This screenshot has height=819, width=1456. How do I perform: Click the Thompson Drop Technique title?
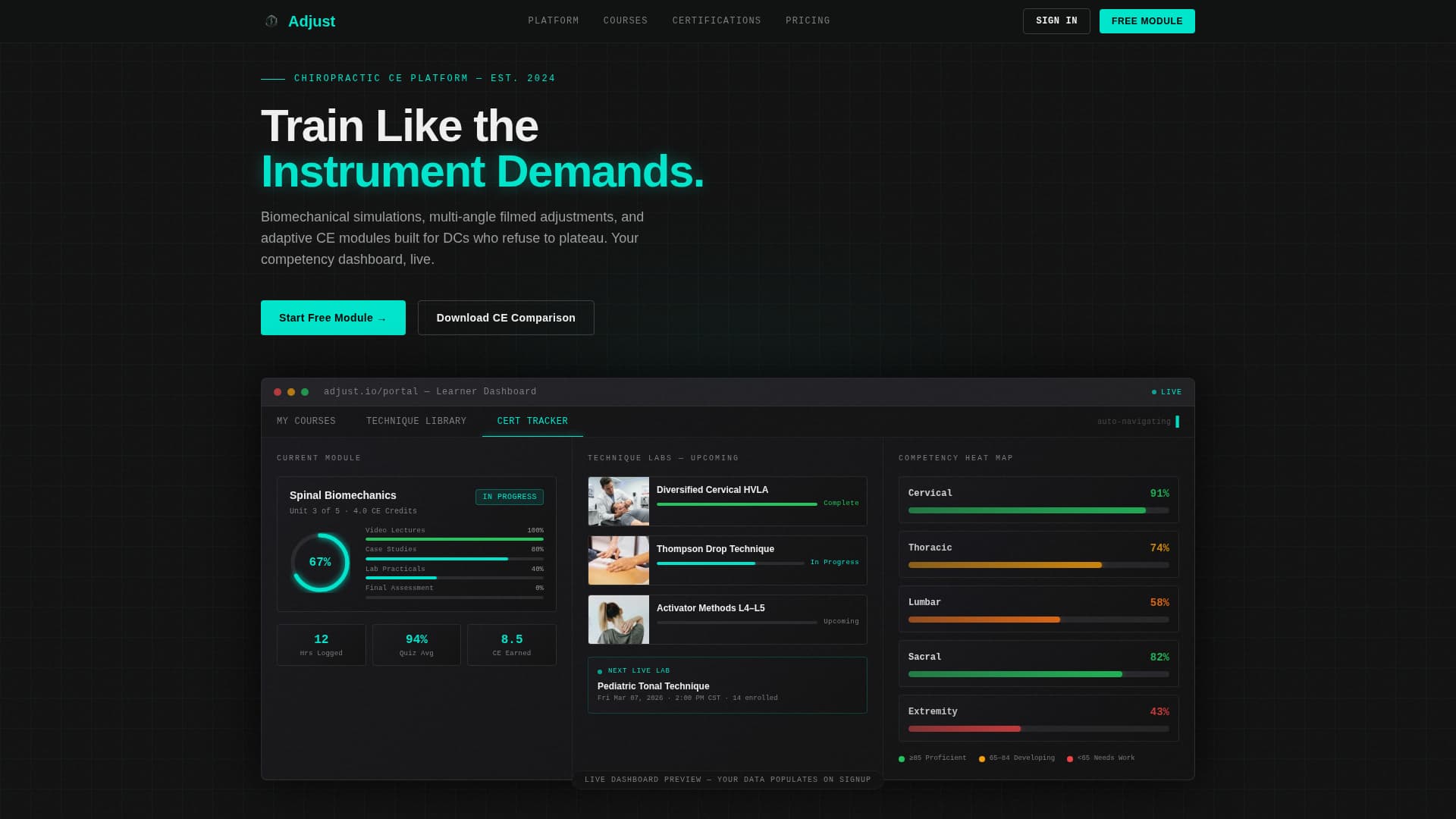715,549
